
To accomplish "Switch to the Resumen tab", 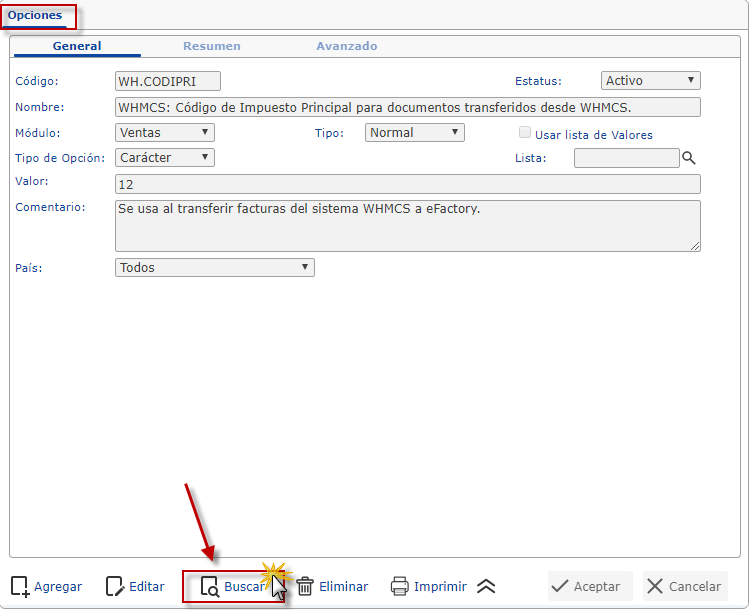I will tap(212, 46).
